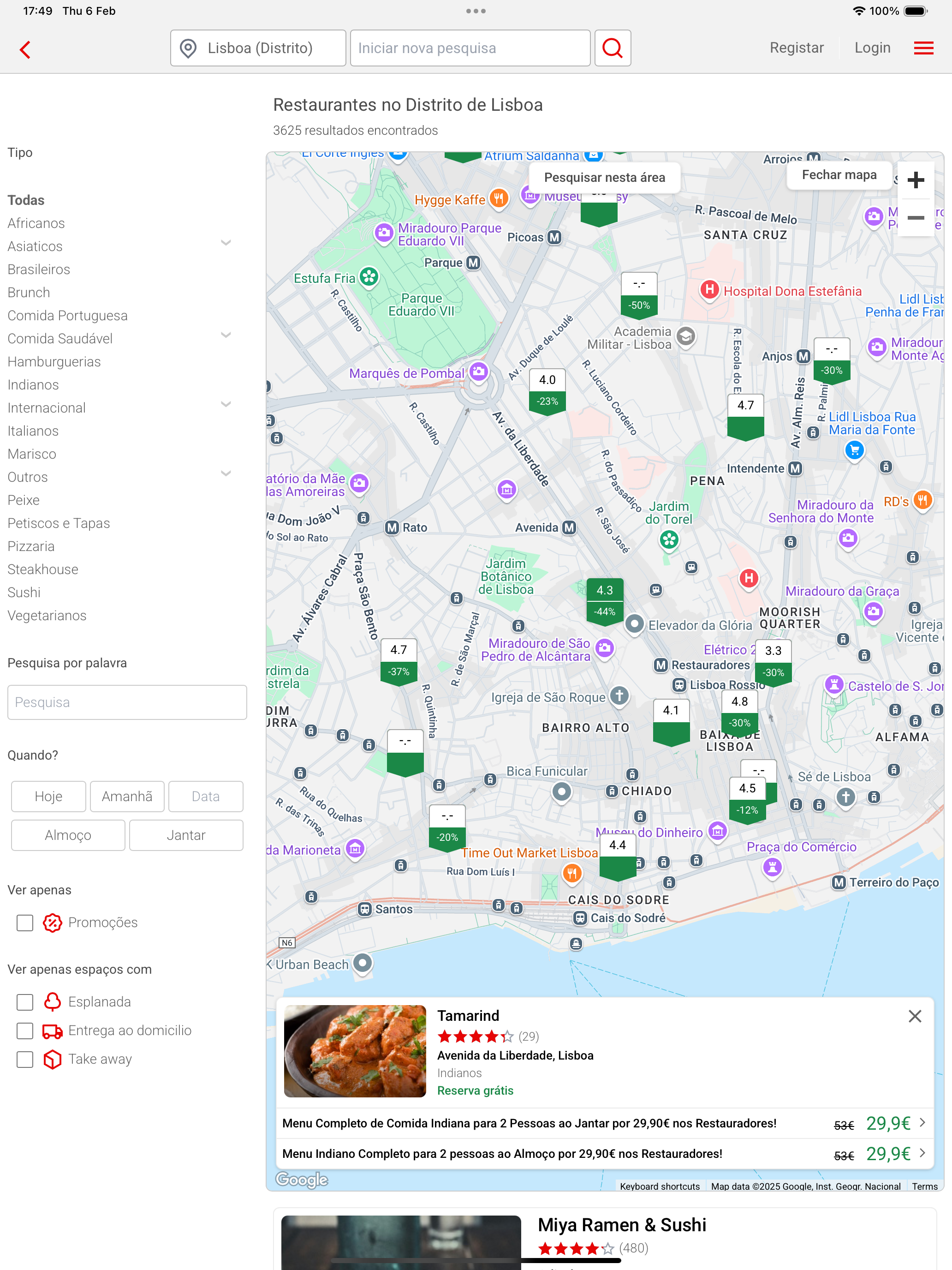Select the Jantar meal filter

pyautogui.click(x=186, y=835)
